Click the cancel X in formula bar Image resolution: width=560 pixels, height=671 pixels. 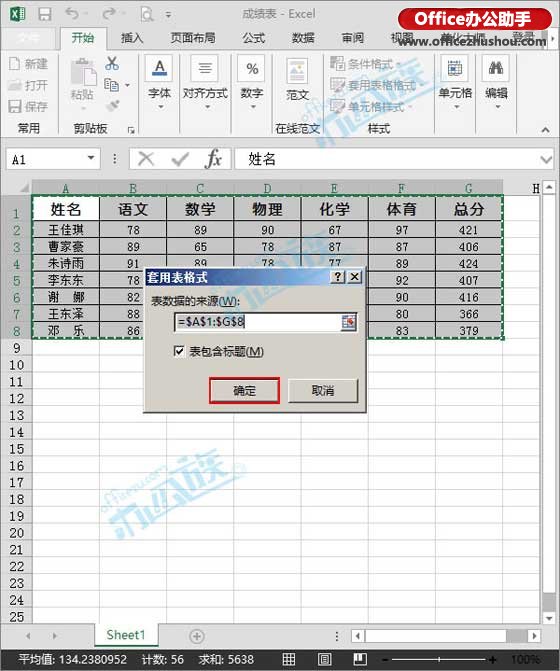tap(146, 159)
